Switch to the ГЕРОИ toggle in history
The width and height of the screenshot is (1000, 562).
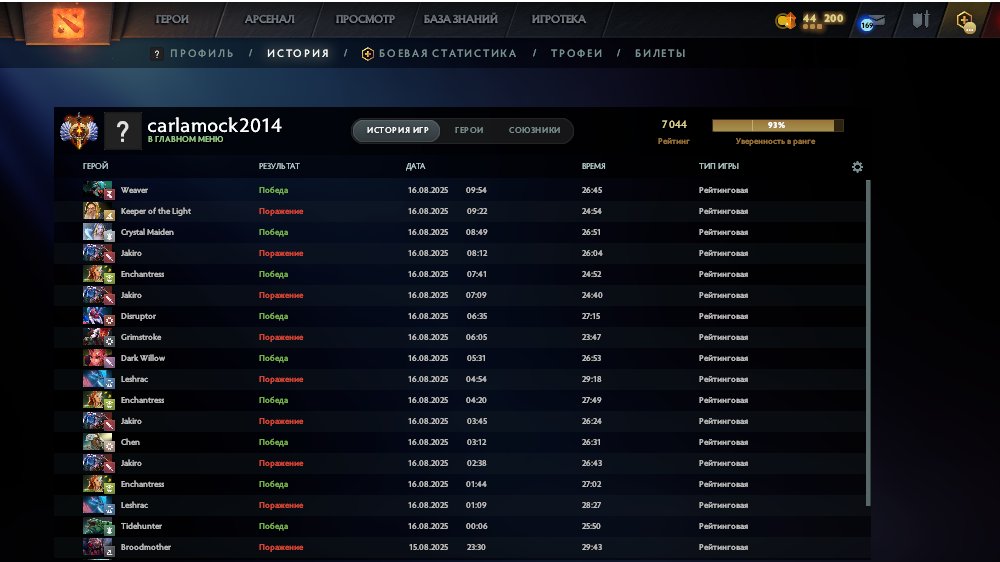[469, 130]
